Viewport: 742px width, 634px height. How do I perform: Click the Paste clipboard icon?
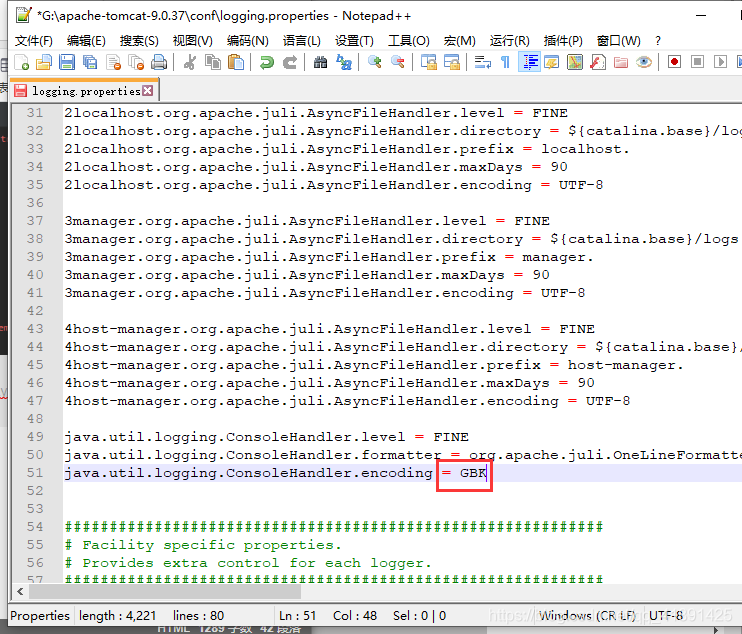click(x=236, y=62)
